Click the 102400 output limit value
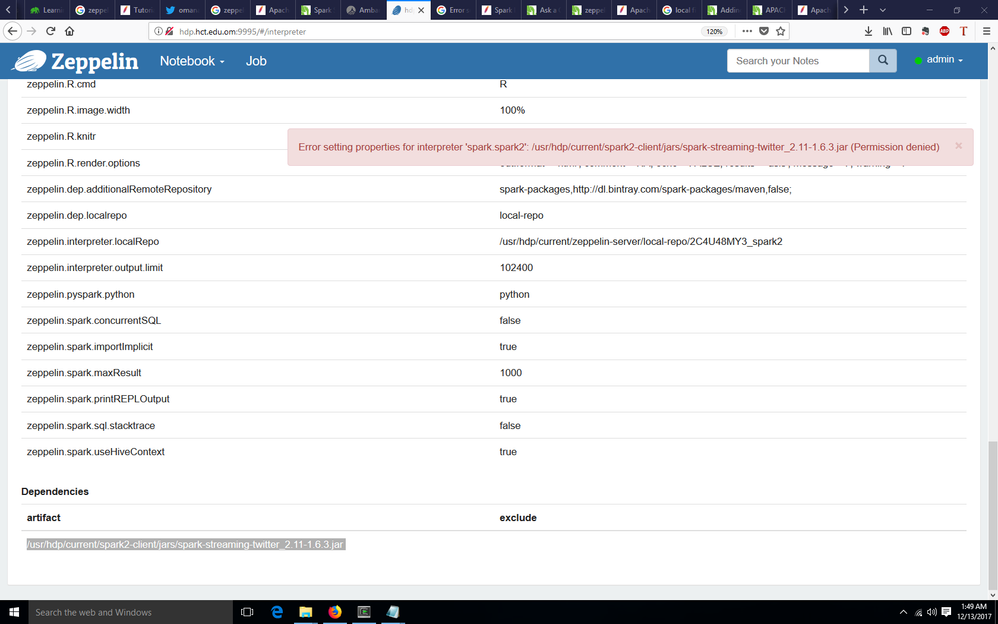Image resolution: width=998 pixels, height=624 pixels. point(516,268)
